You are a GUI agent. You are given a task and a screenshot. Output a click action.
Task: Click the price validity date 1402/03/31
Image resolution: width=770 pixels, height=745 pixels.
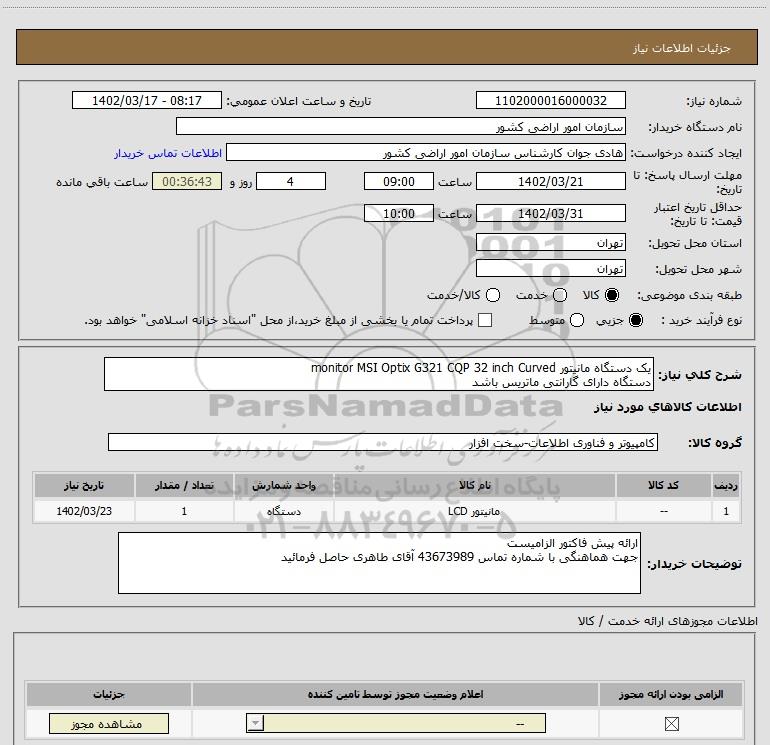[550, 213]
